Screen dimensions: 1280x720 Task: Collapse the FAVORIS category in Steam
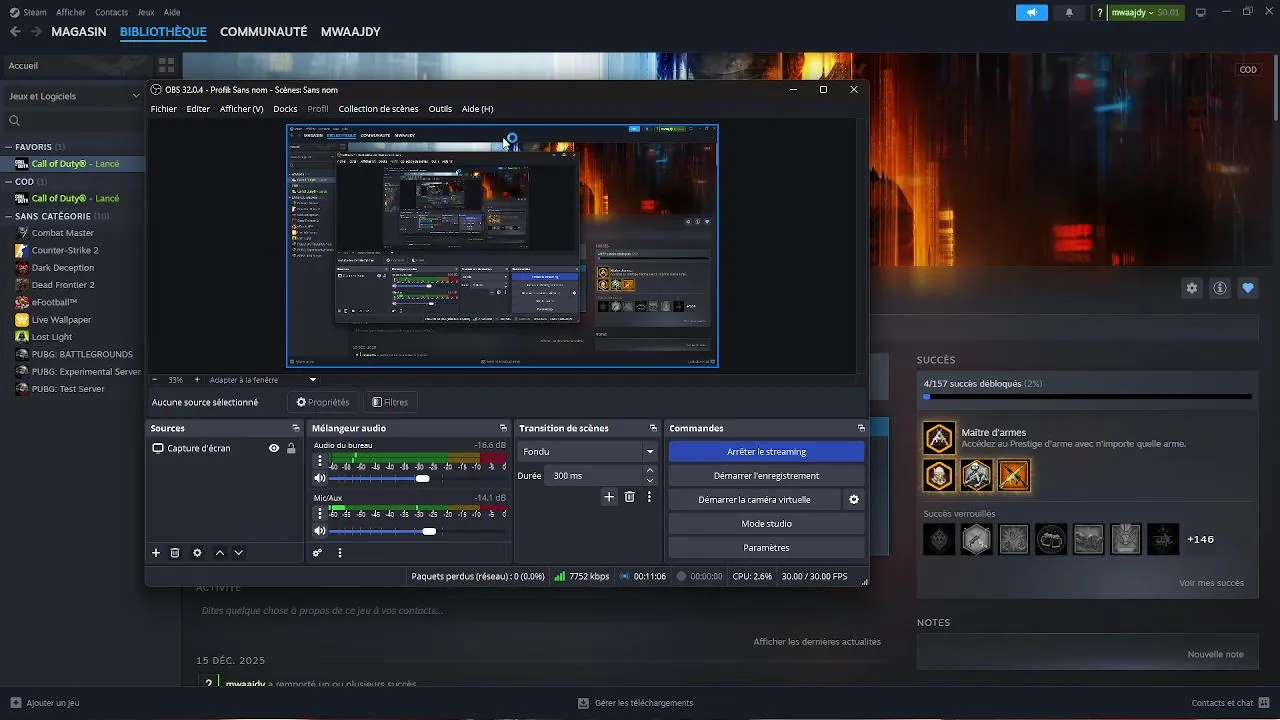[9, 147]
